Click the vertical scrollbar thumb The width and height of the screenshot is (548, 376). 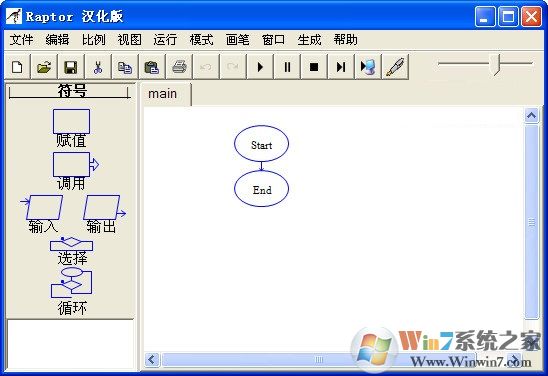point(532,222)
